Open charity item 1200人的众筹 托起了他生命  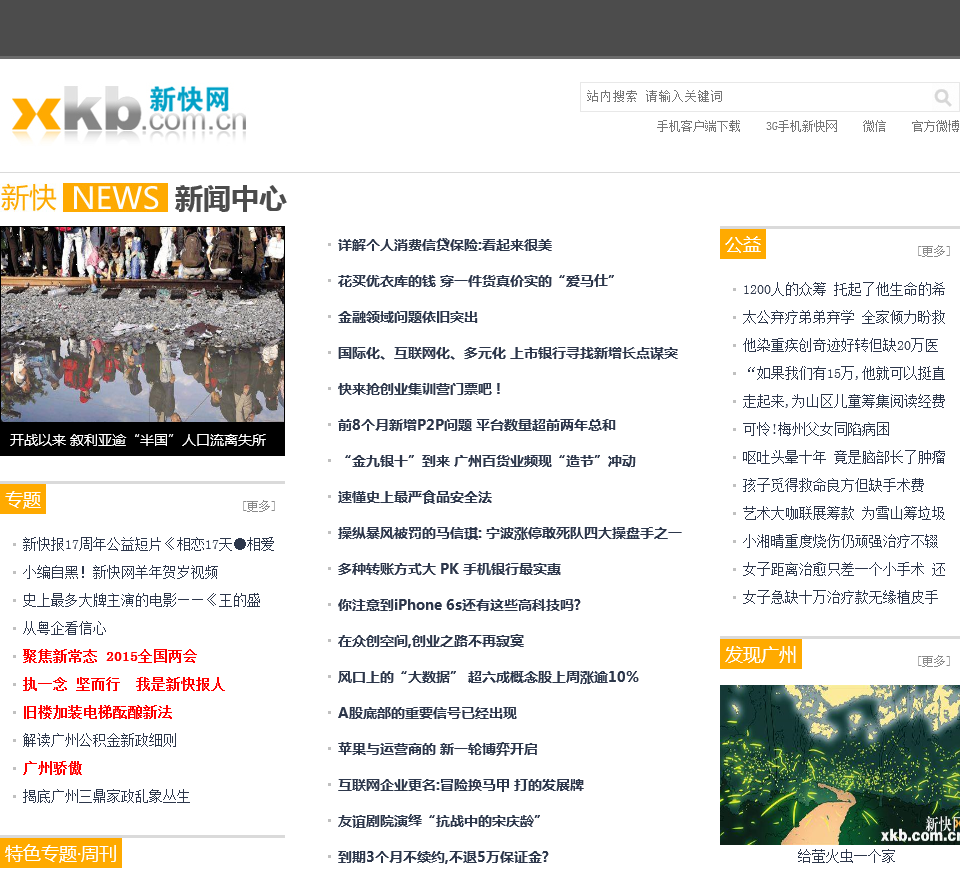pyautogui.click(x=844, y=290)
